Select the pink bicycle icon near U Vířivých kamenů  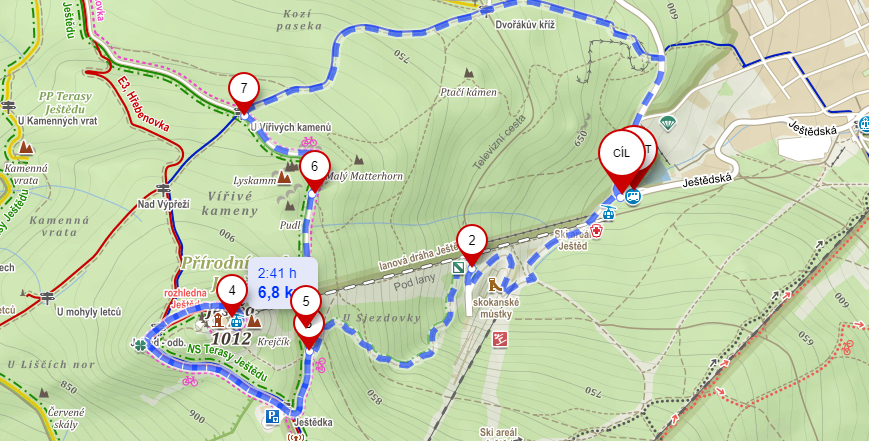tap(309, 142)
